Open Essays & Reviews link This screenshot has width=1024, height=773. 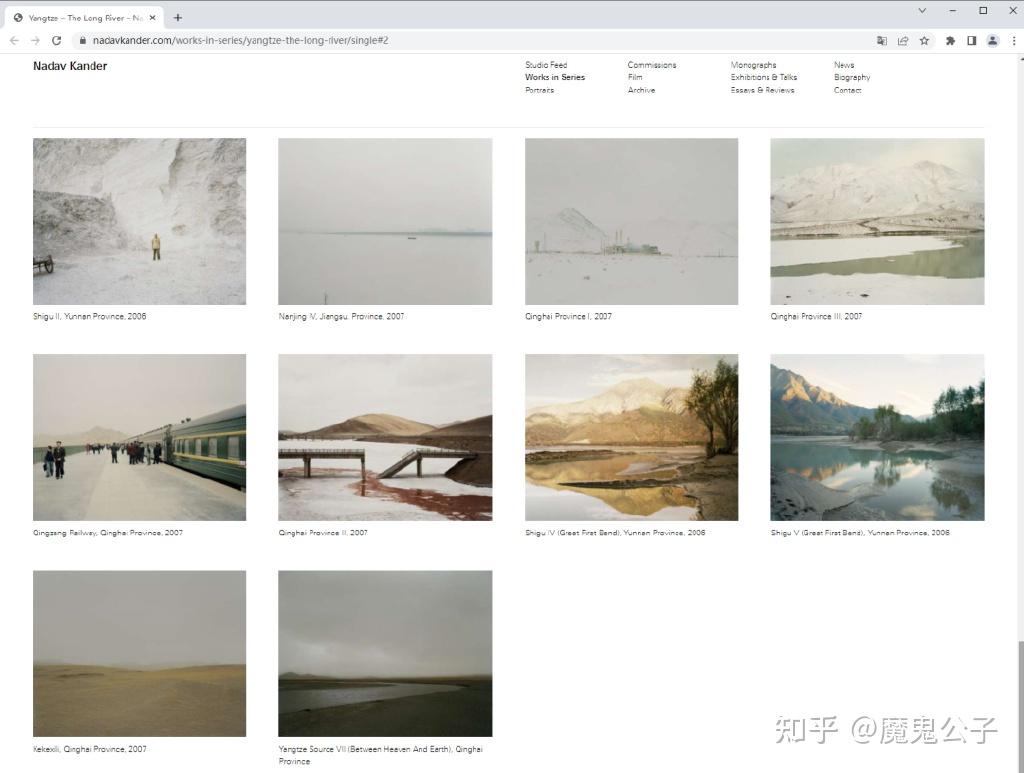[763, 90]
